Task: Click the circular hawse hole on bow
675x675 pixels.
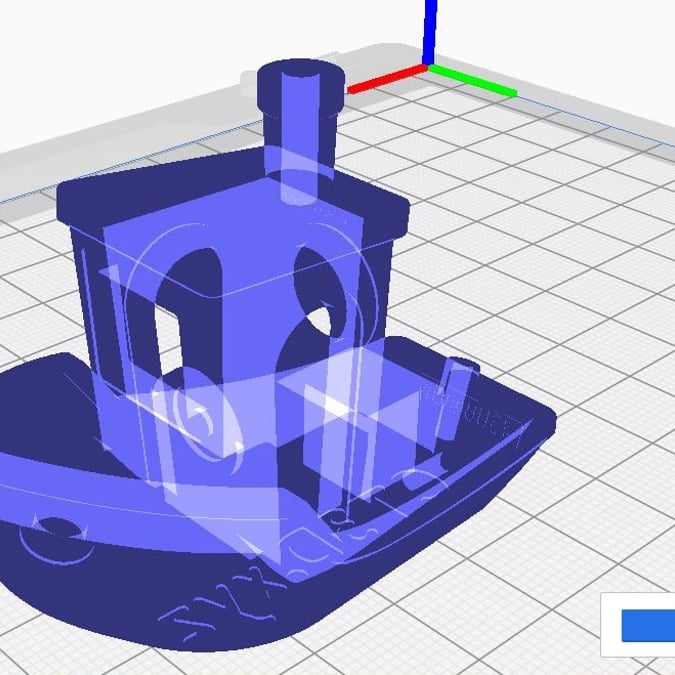Action: tap(50, 528)
